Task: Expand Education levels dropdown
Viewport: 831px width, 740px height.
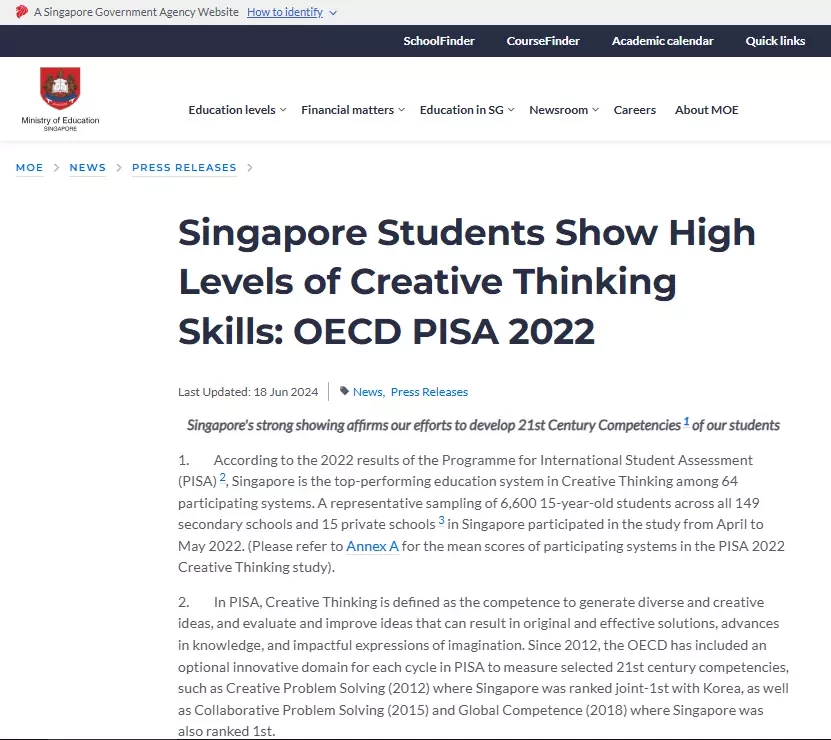Action: (x=237, y=110)
